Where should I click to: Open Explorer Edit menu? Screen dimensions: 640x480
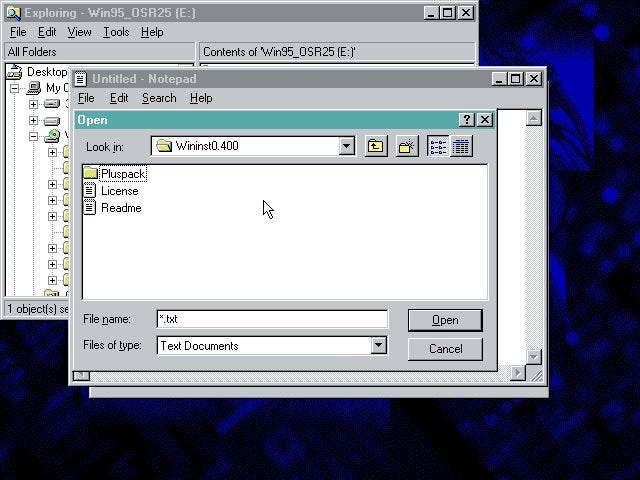(x=47, y=32)
